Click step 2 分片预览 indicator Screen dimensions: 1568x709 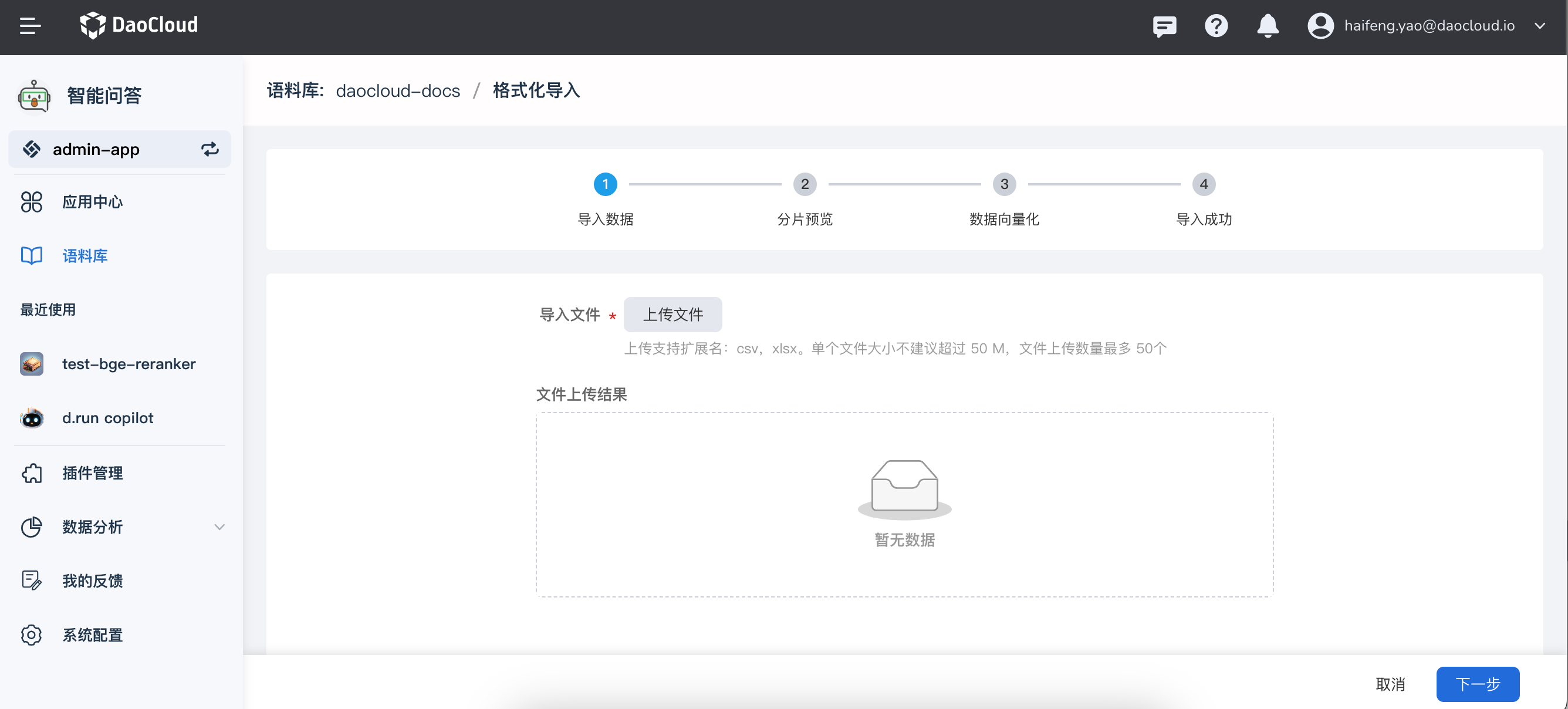point(805,184)
